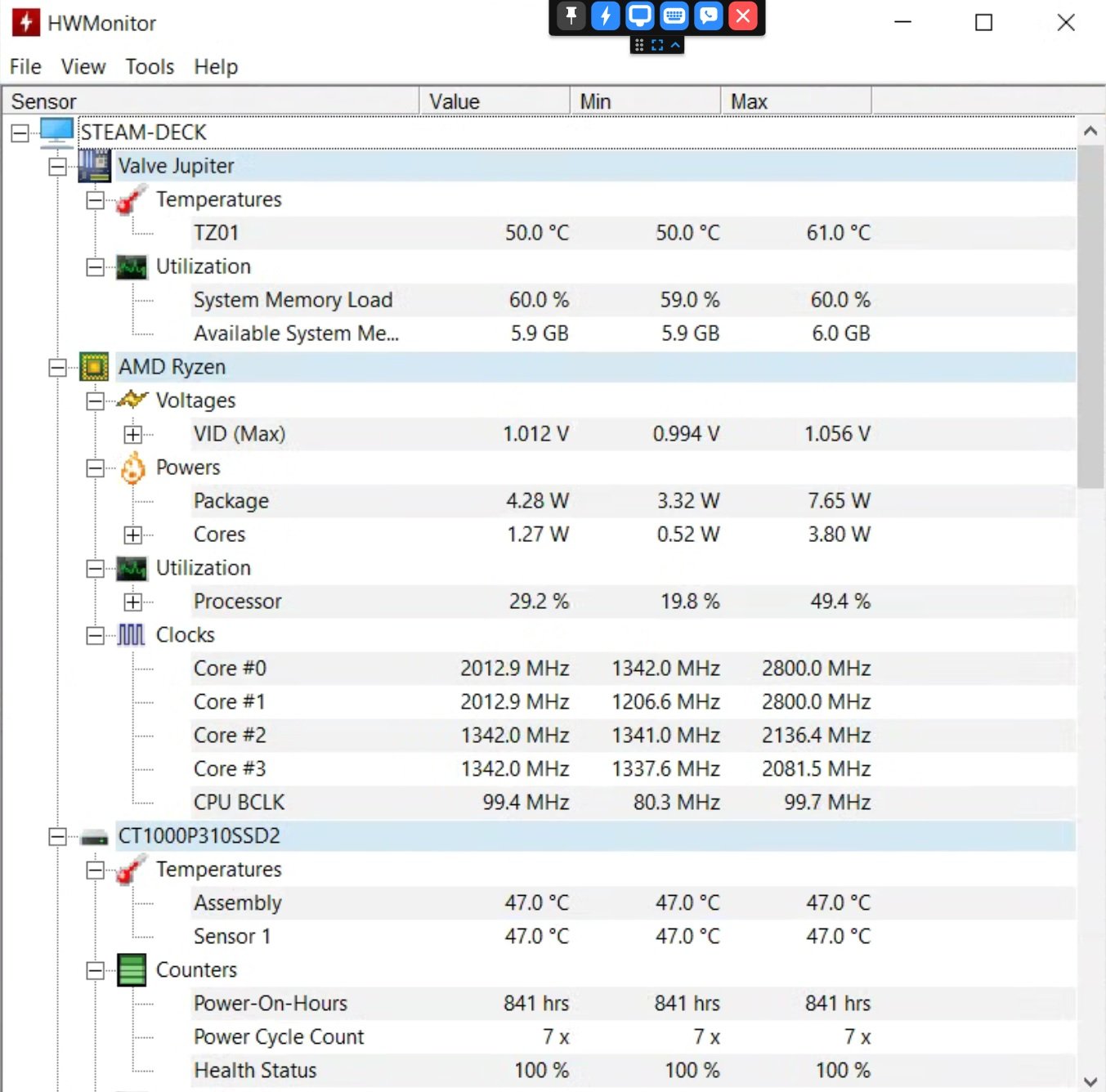Click the thermometer icon under CT1000P310SSD2
This screenshot has height=1092, width=1106.
click(x=132, y=870)
